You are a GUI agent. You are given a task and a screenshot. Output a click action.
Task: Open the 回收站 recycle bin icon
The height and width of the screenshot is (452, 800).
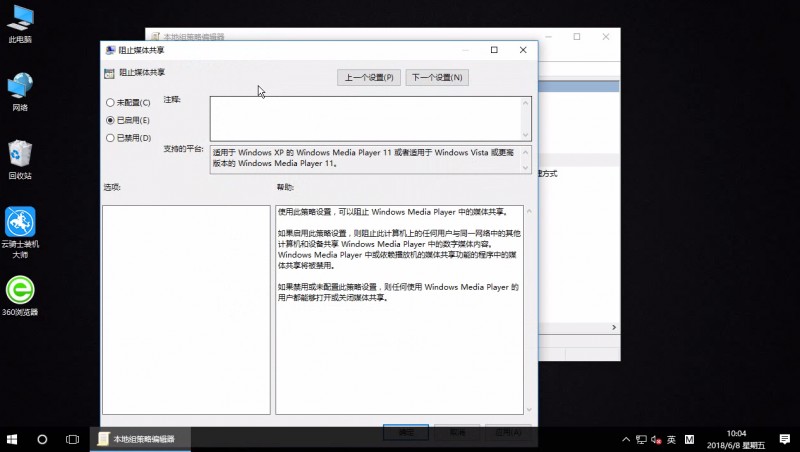[20, 160]
